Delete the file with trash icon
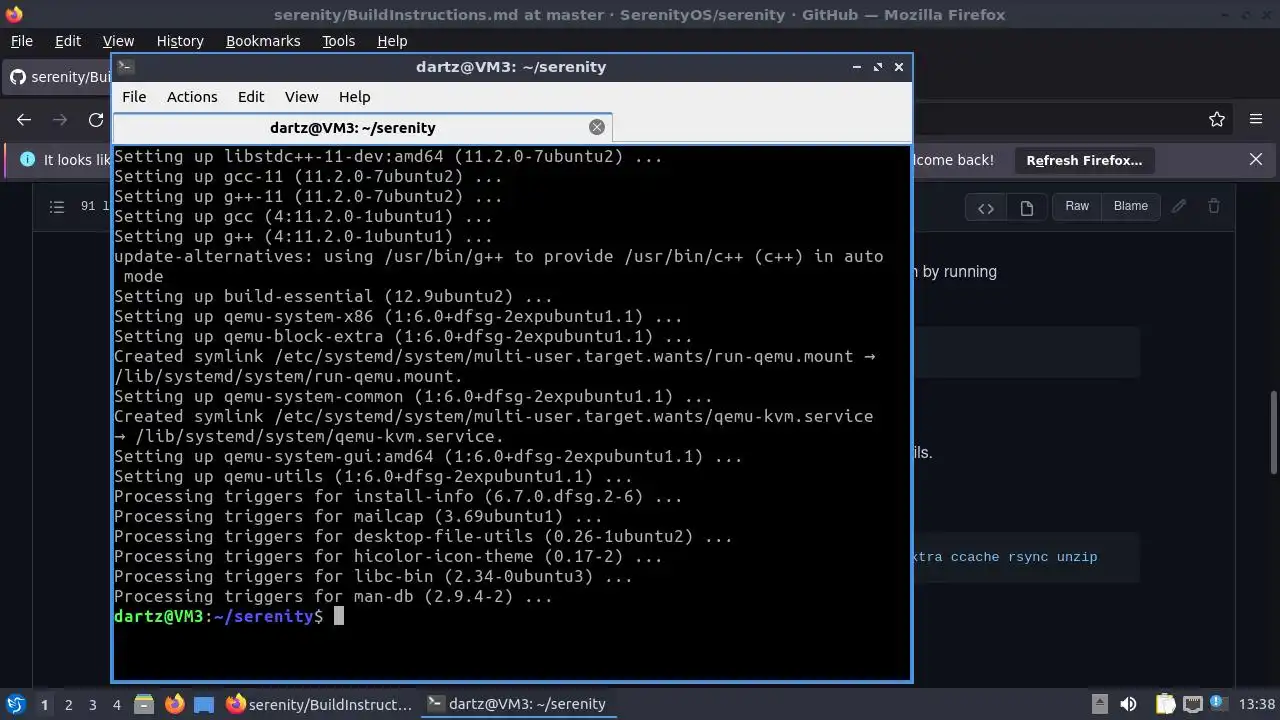This screenshot has width=1280, height=720. (1214, 206)
